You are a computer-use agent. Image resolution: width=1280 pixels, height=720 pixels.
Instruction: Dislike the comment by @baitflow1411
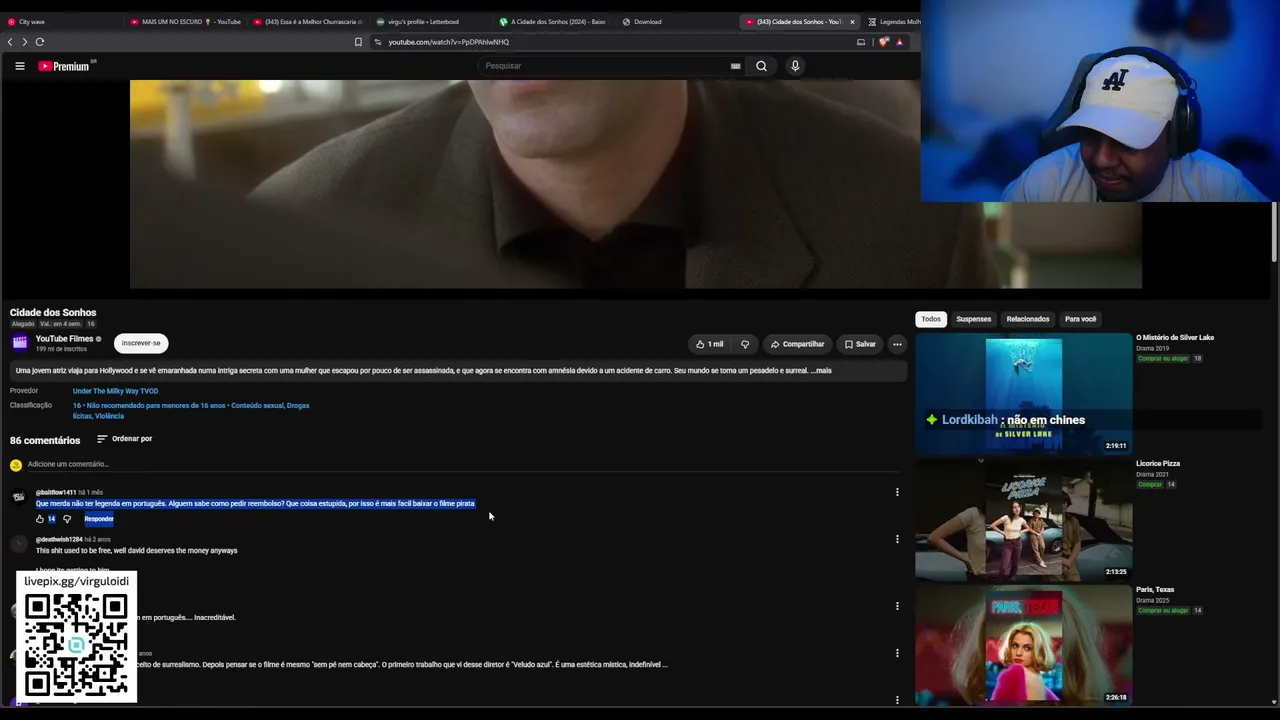(x=67, y=519)
